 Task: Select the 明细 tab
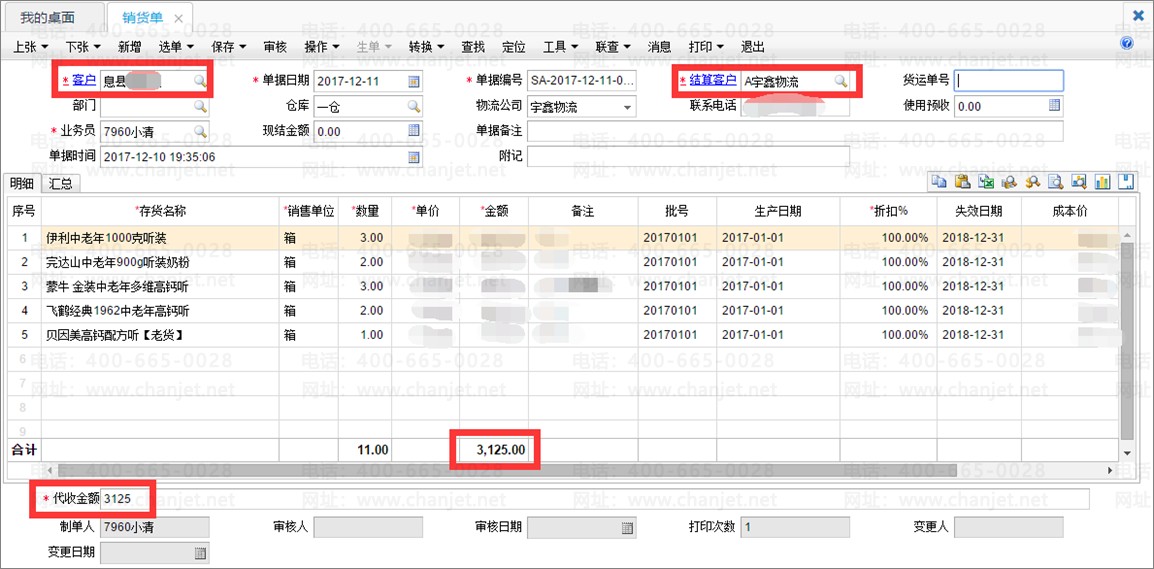point(22,184)
